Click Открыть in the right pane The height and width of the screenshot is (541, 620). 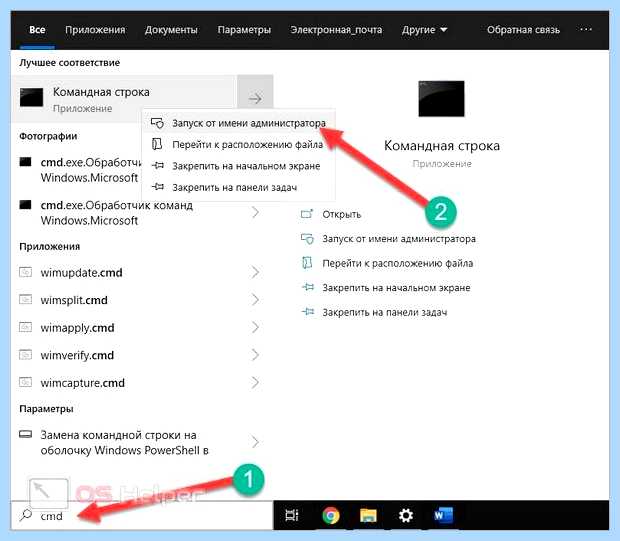pyautogui.click(x=342, y=214)
